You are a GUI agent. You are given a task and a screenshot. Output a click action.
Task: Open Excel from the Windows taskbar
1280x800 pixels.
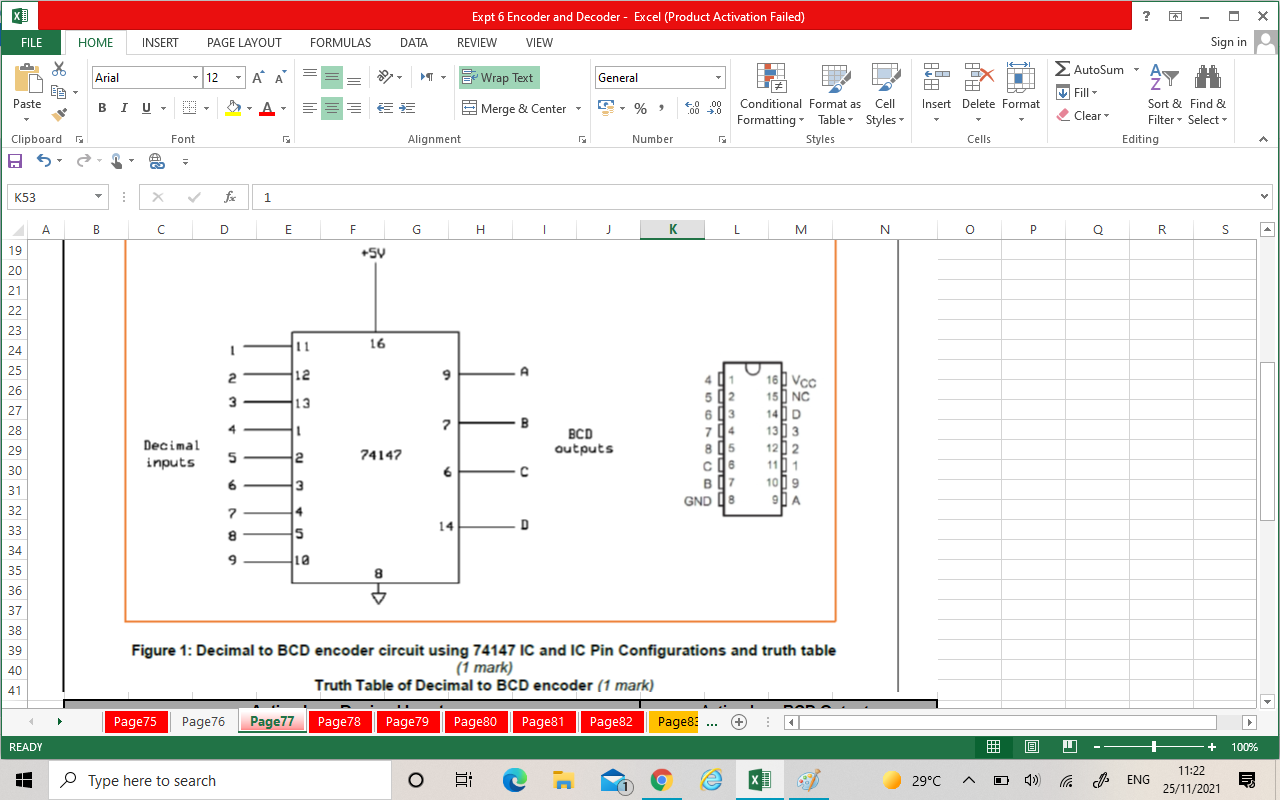759,780
